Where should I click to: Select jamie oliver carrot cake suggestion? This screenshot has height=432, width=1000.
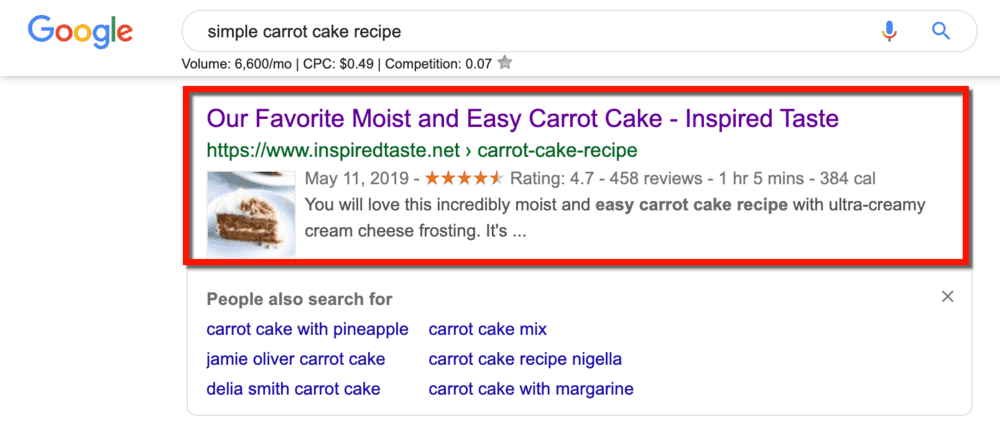[x=295, y=359]
